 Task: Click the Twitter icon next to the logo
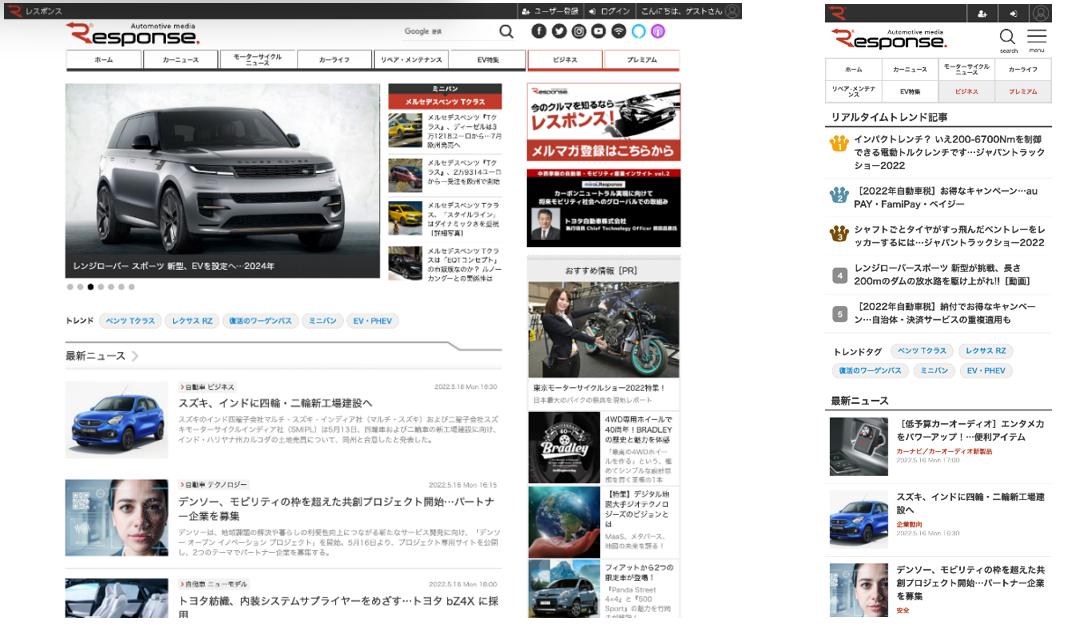(x=558, y=31)
